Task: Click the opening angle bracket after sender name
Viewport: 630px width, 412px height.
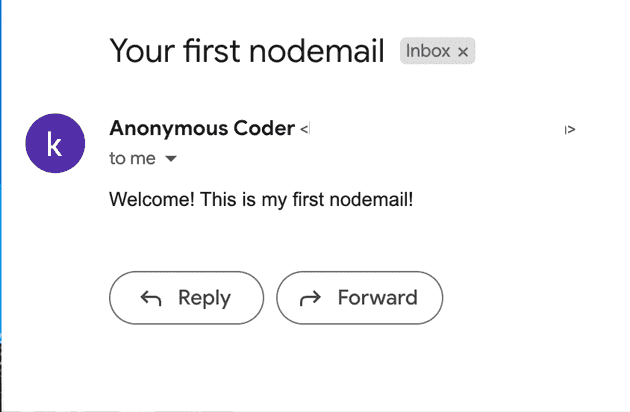Action: pos(304,129)
